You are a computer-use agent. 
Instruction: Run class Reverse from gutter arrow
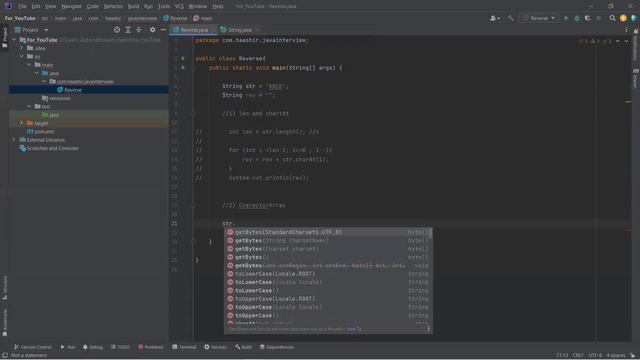tap(183, 58)
